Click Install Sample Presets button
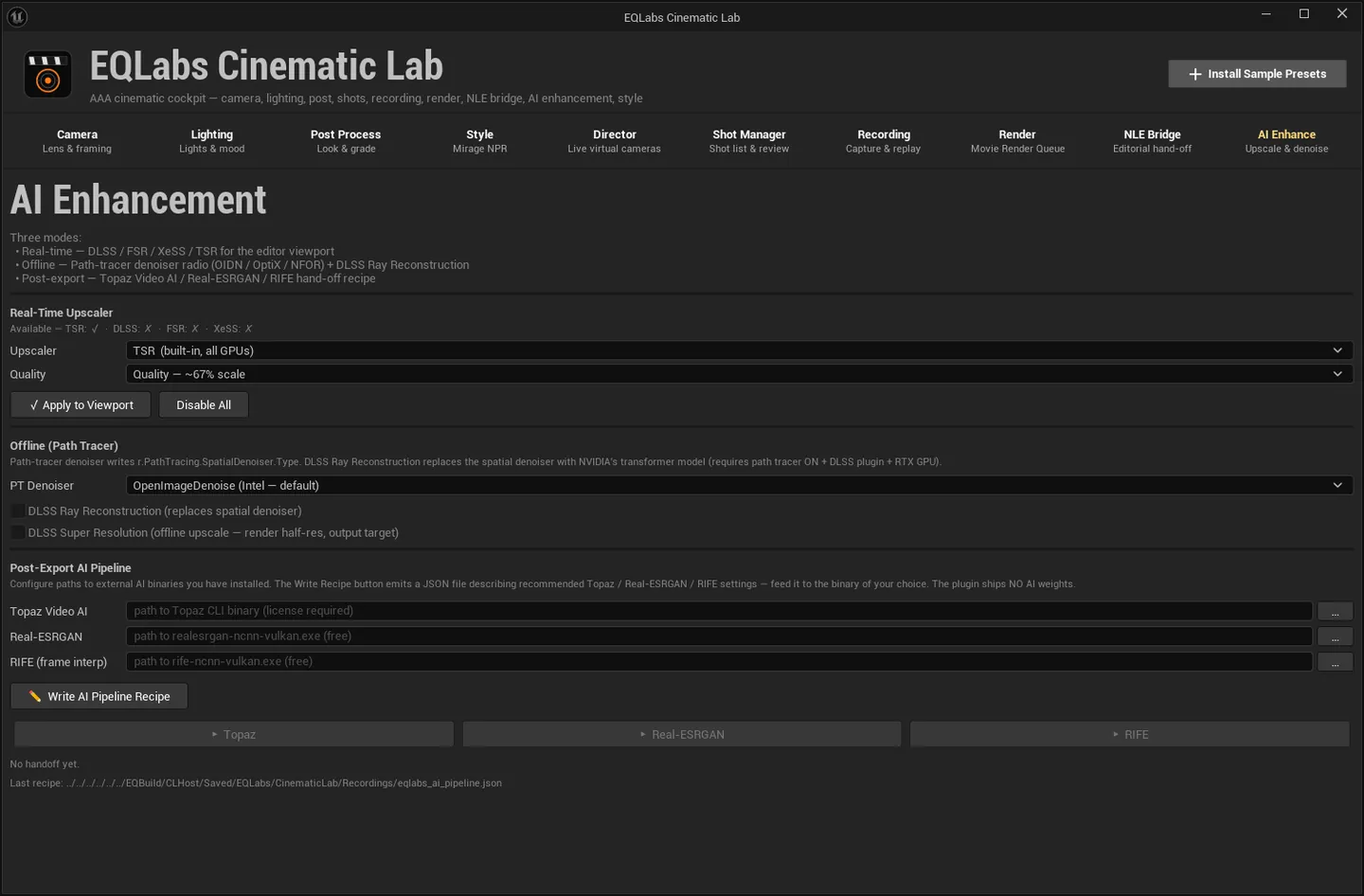The height and width of the screenshot is (896, 1364). coord(1257,74)
